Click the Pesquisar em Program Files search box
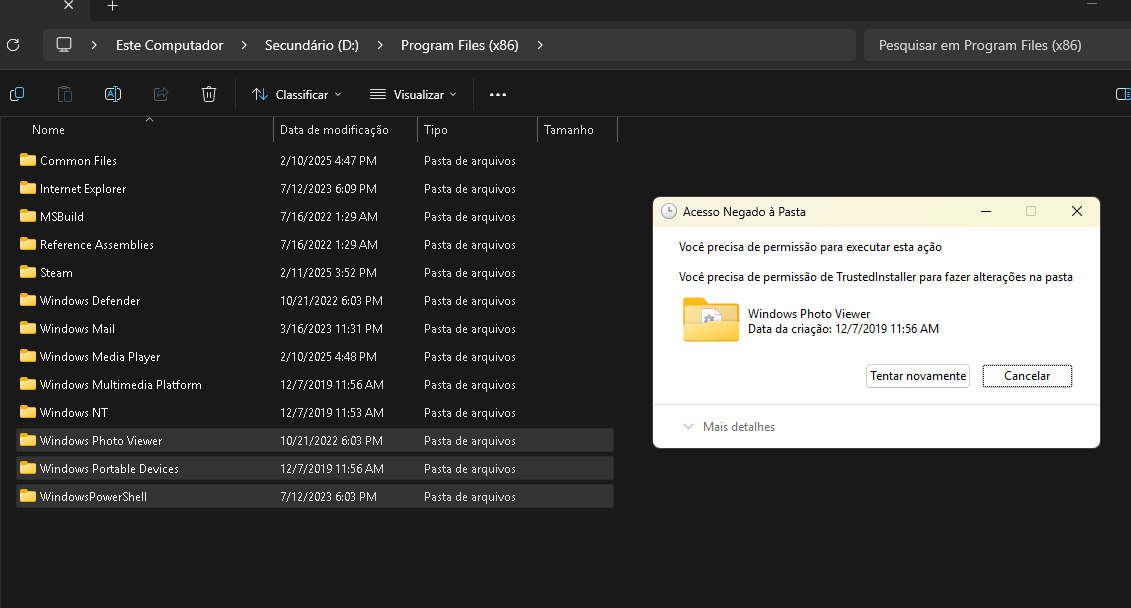The image size is (1131, 608). tap(997, 45)
